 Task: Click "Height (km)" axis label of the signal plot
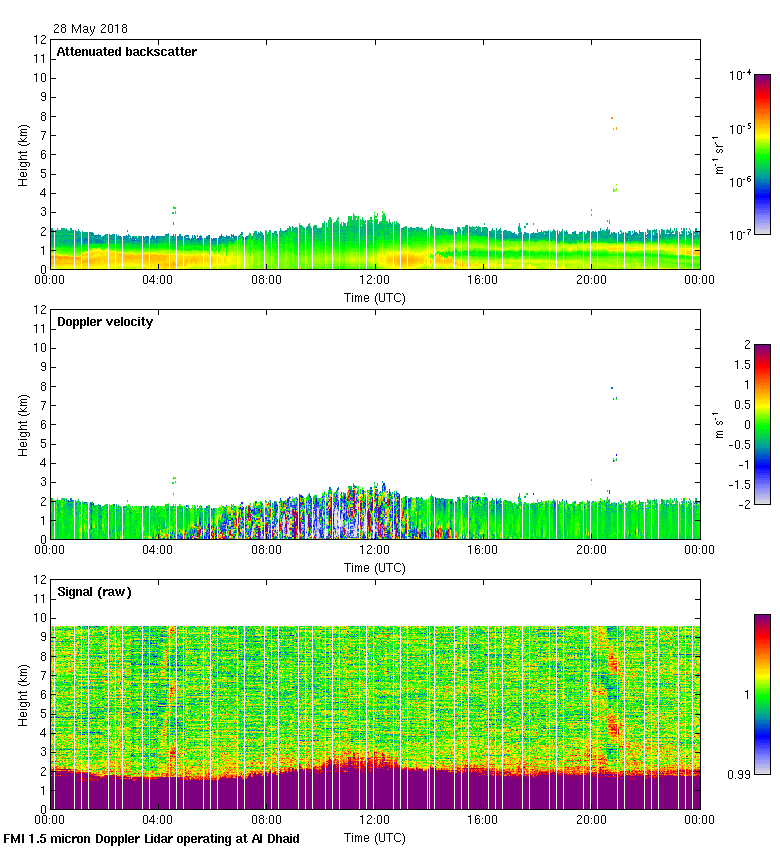click(23, 695)
